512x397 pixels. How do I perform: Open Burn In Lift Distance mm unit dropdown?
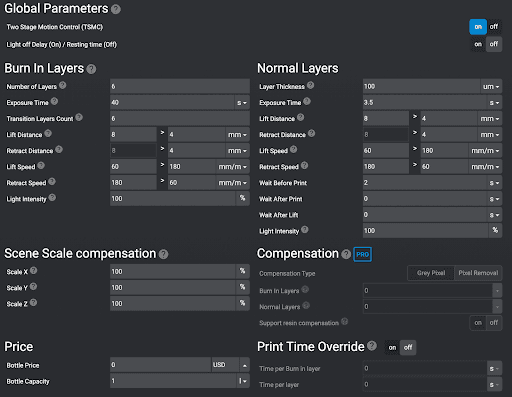tap(237, 135)
